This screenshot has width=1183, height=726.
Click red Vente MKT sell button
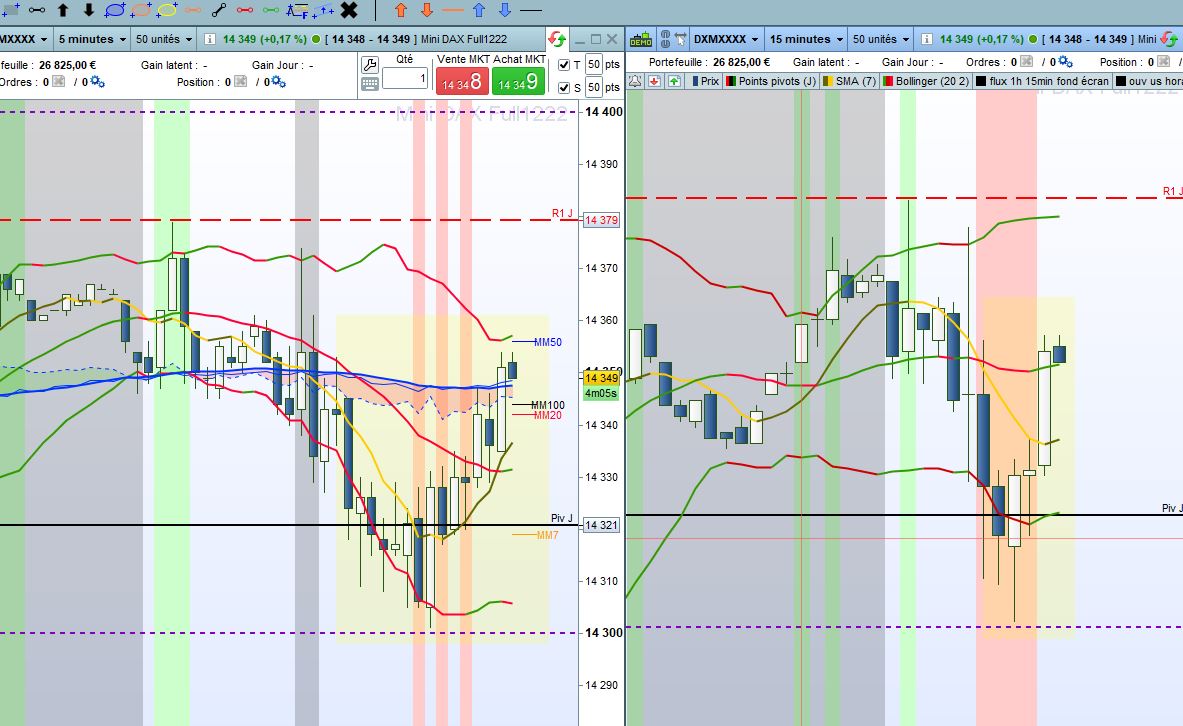point(462,82)
